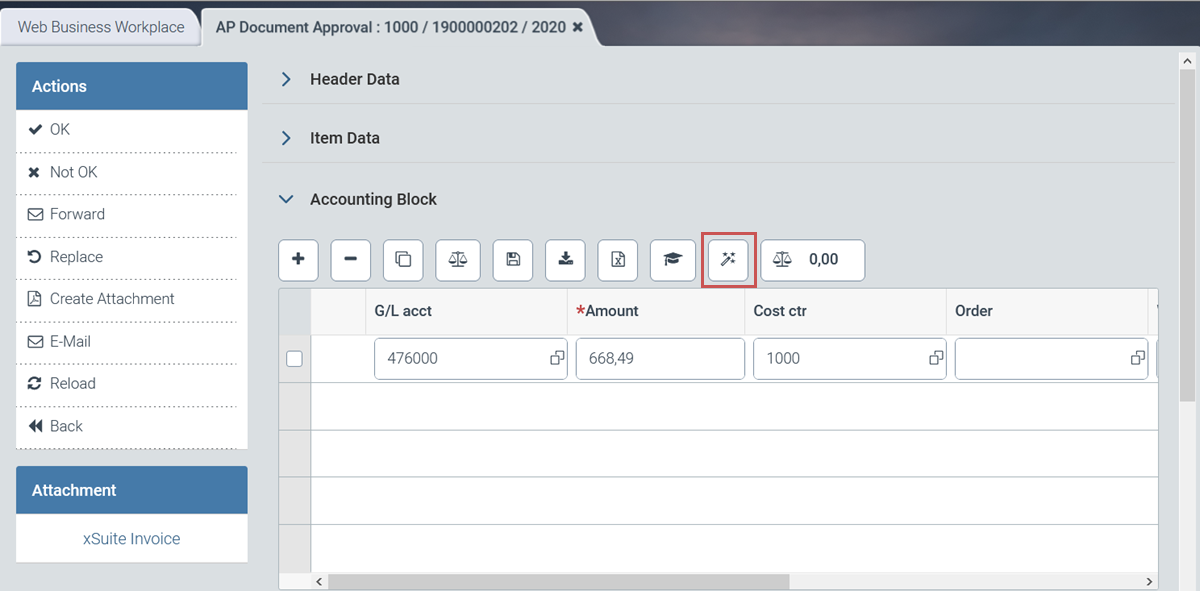Click the Excel export icon
Image resolution: width=1200 pixels, height=591 pixels.
click(x=618, y=260)
